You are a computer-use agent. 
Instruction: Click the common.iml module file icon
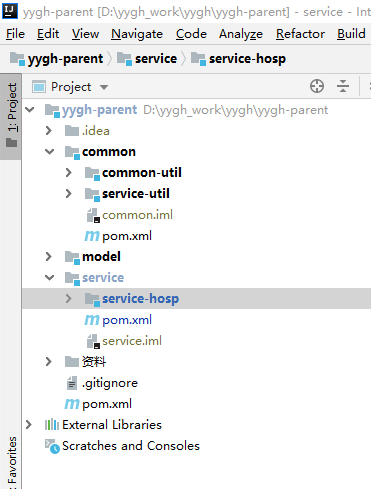[x=93, y=215]
